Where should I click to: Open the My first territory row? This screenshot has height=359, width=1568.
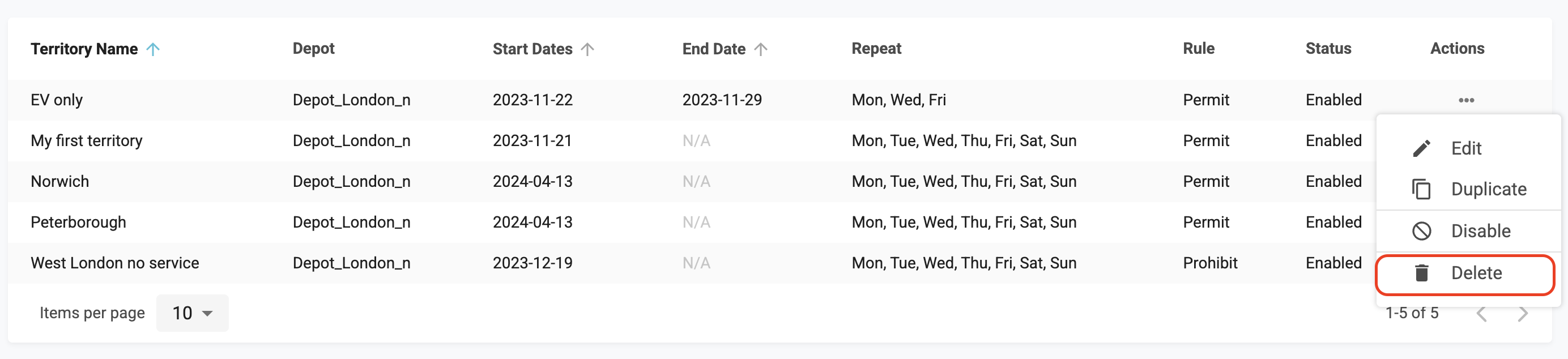(87, 141)
